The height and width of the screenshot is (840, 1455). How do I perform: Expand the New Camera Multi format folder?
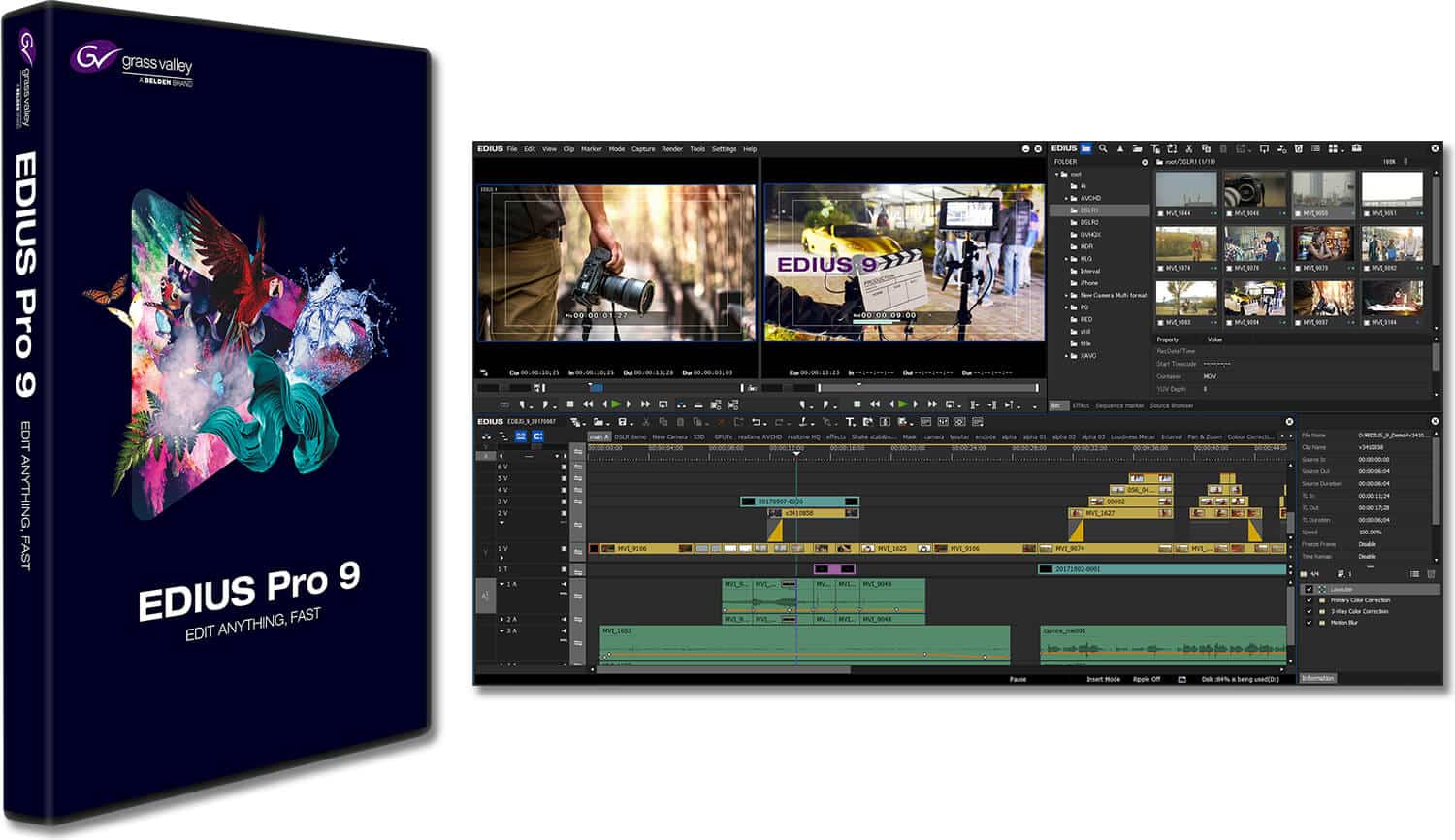tap(1067, 294)
